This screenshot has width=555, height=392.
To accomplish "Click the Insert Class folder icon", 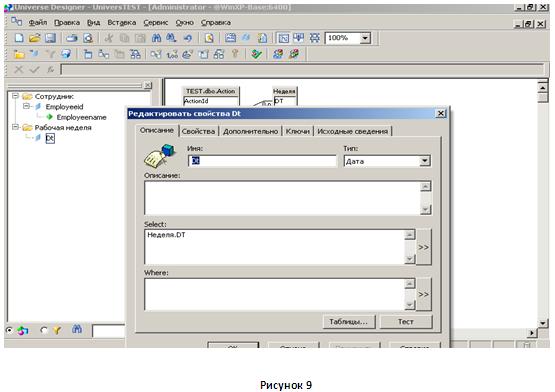I will (19, 54).
